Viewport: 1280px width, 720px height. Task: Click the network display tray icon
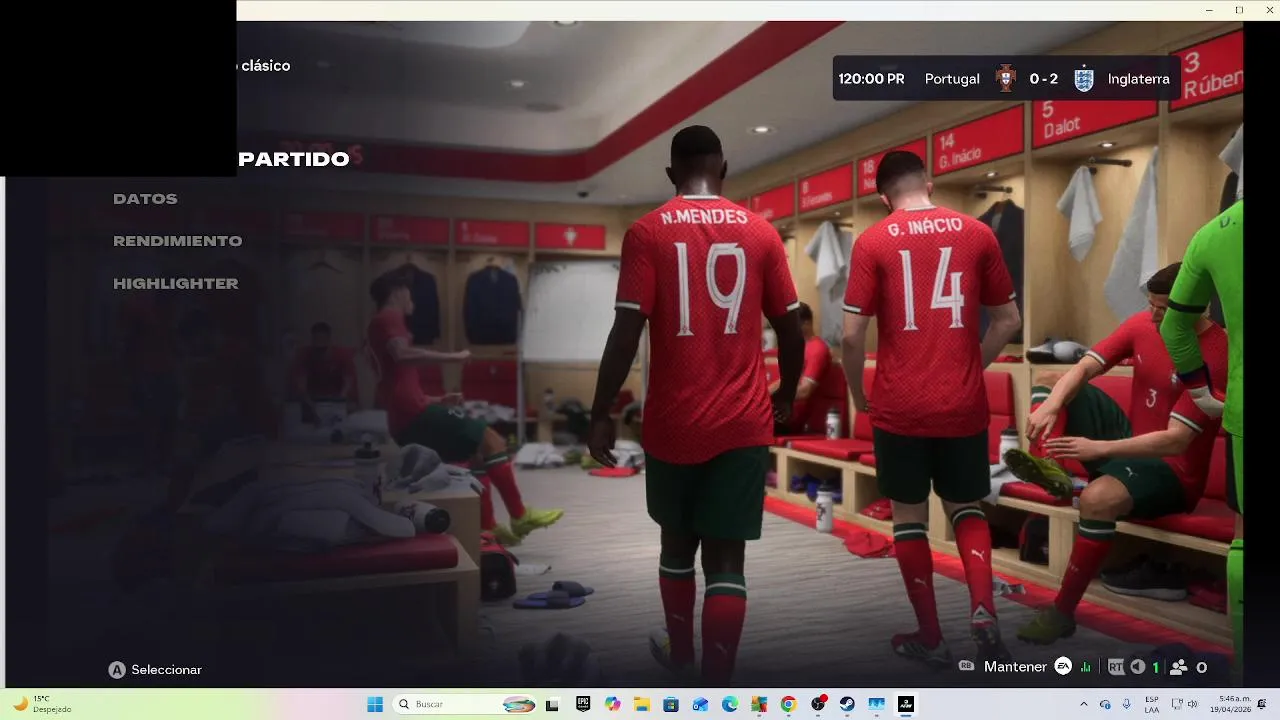(1177, 704)
